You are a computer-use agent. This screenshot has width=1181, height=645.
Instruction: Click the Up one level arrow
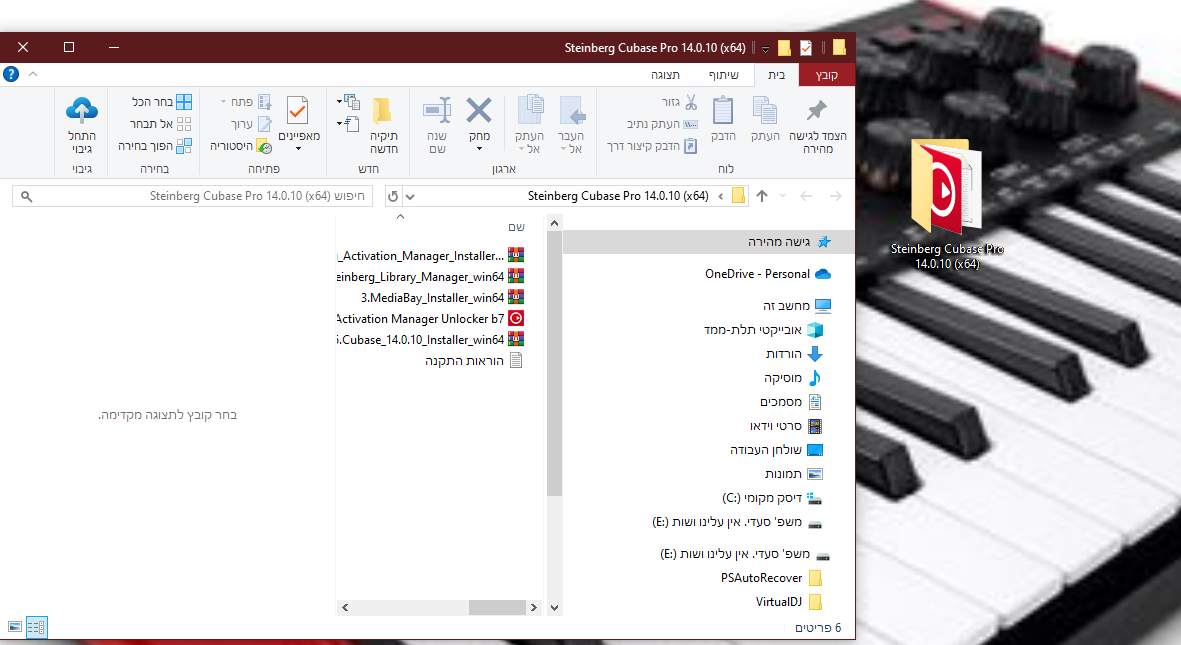click(762, 196)
